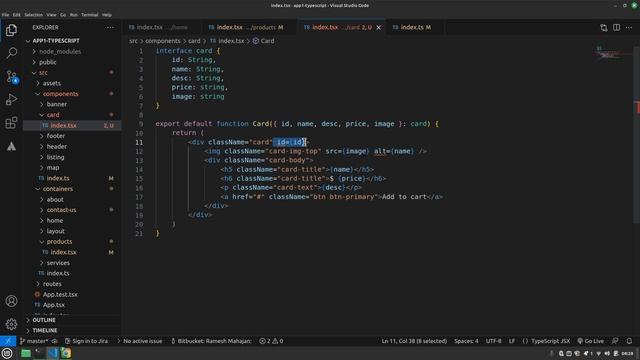Image resolution: width=640 pixels, height=360 pixels.
Task: Click the components breadcrumb segment
Action: point(162,41)
